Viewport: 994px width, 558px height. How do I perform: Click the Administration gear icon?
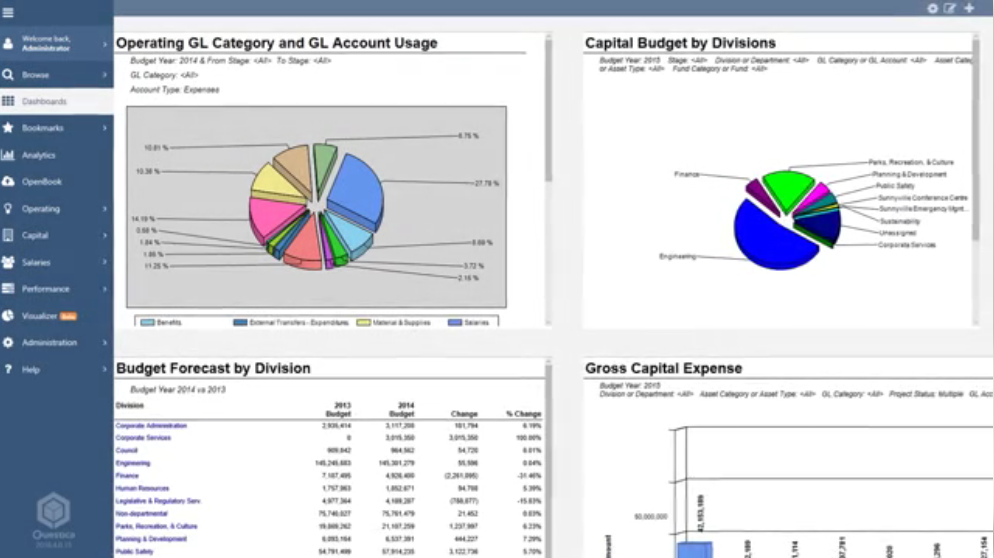(x=8, y=342)
